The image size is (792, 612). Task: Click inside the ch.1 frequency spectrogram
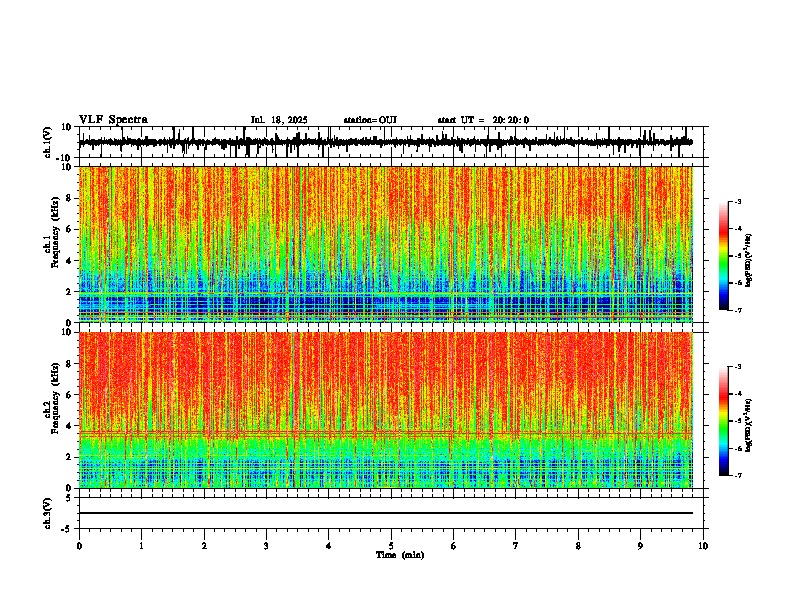pos(385,244)
